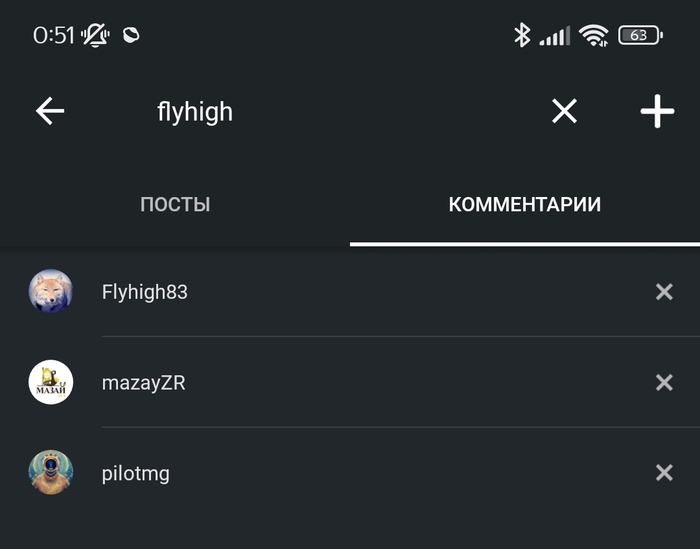Tap the muted bell status icon
Image resolution: width=700 pixels, height=549 pixels.
point(96,35)
